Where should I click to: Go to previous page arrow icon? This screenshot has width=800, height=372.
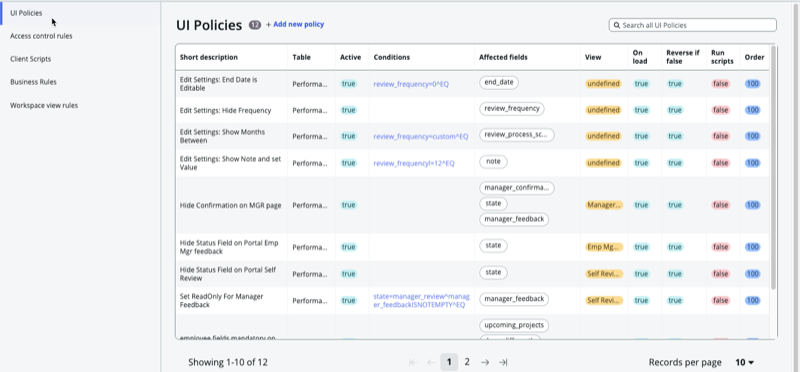coord(431,362)
